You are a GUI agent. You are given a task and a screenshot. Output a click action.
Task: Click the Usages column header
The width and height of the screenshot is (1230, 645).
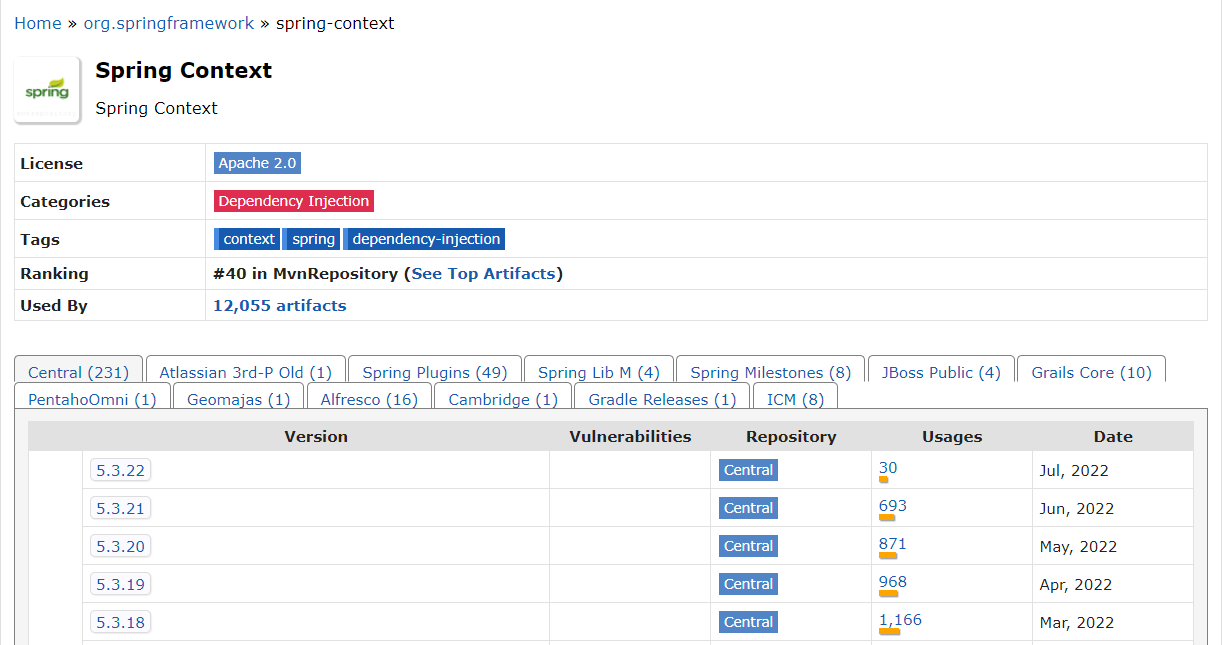pyautogui.click(x=952, y=436)
